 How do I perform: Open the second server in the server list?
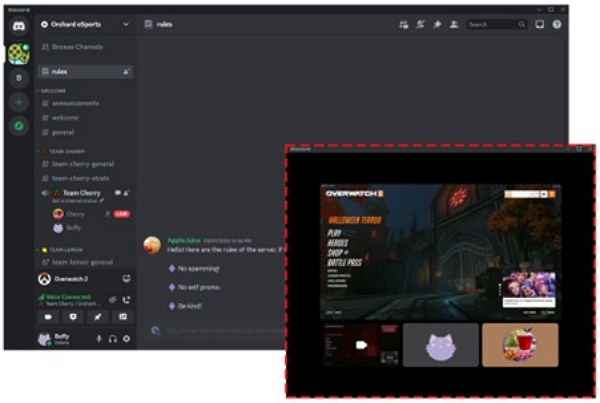point(18,78)
